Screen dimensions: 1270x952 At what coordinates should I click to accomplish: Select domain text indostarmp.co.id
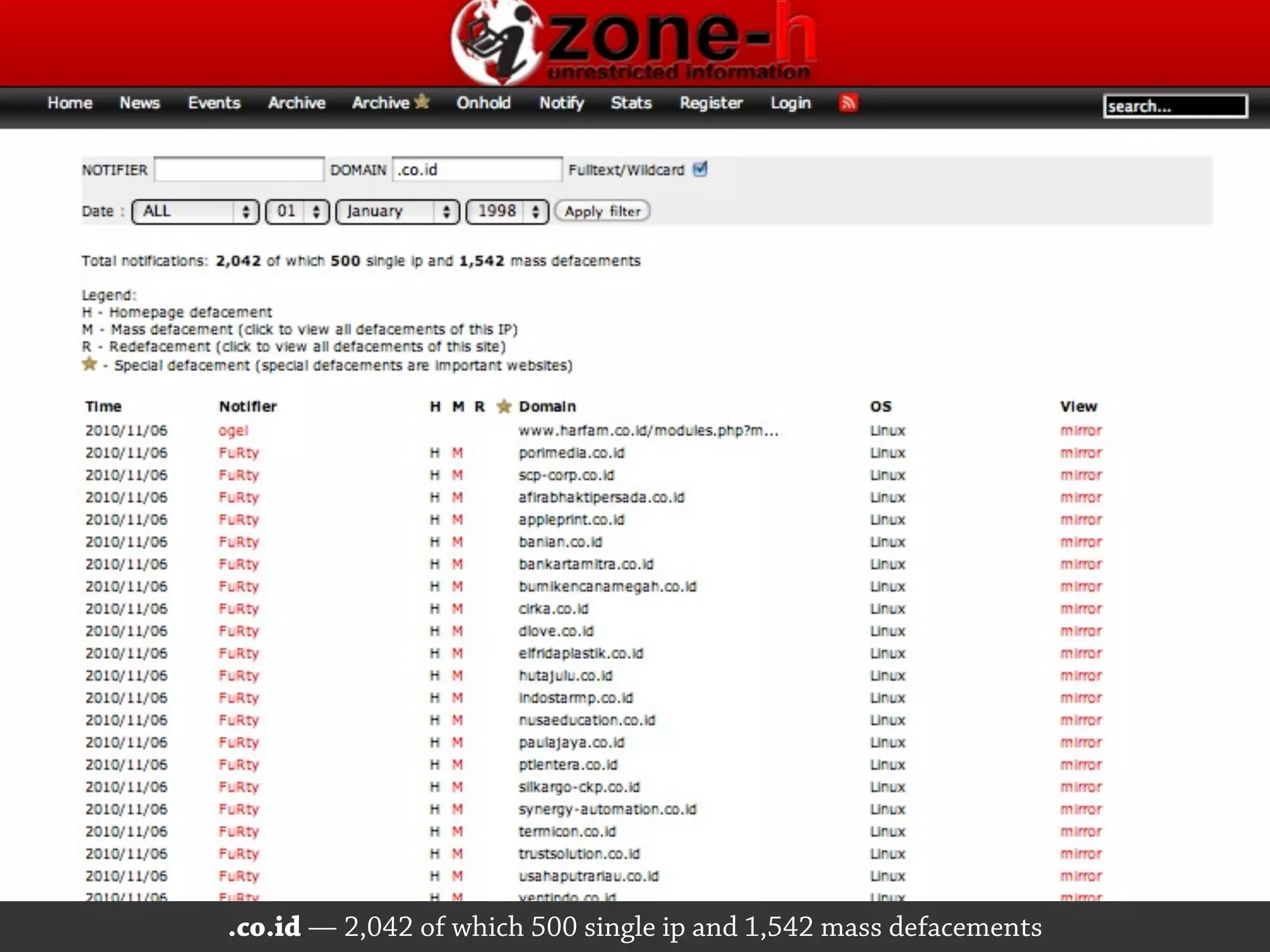point(576,698)
